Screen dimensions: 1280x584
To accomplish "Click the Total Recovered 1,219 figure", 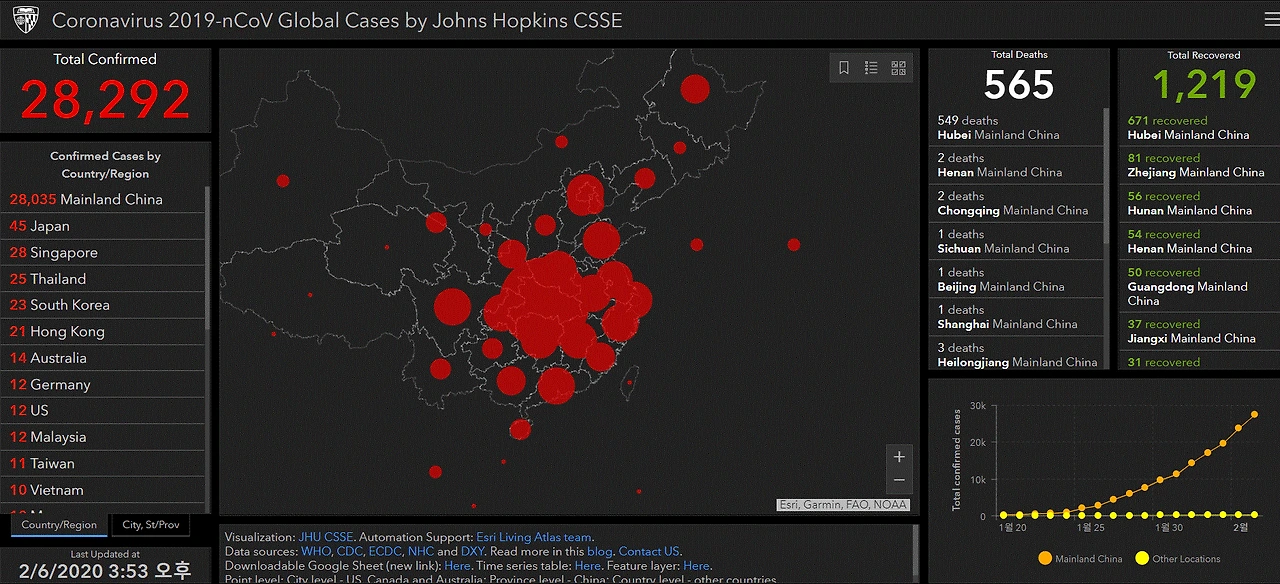I will click(1204, 84).
